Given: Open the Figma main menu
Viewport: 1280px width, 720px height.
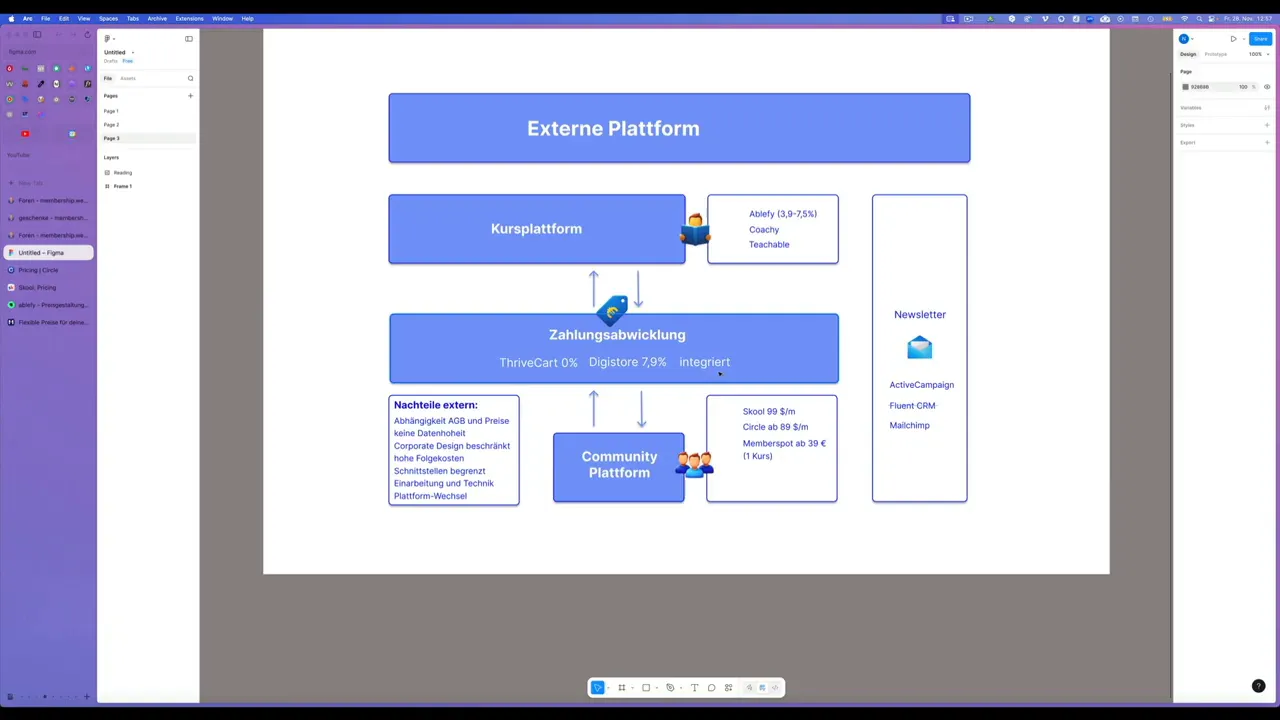Looking at the screenshot, I should point(106,39).
